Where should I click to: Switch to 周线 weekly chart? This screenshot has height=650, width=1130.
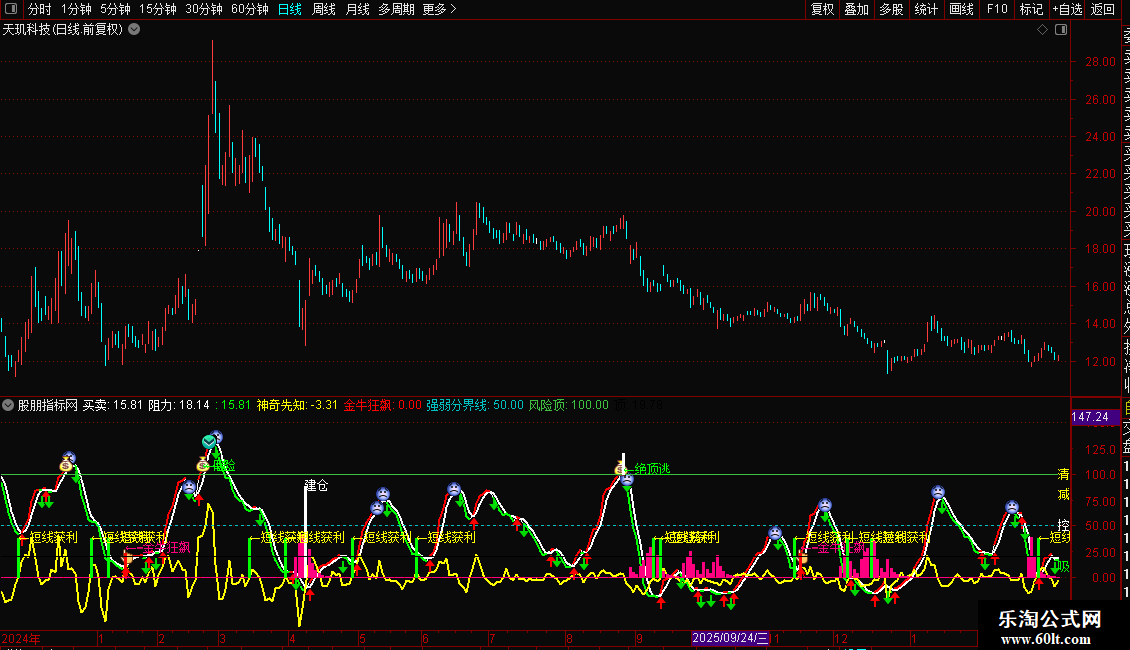pyautogui.click(x=324, y=9)
